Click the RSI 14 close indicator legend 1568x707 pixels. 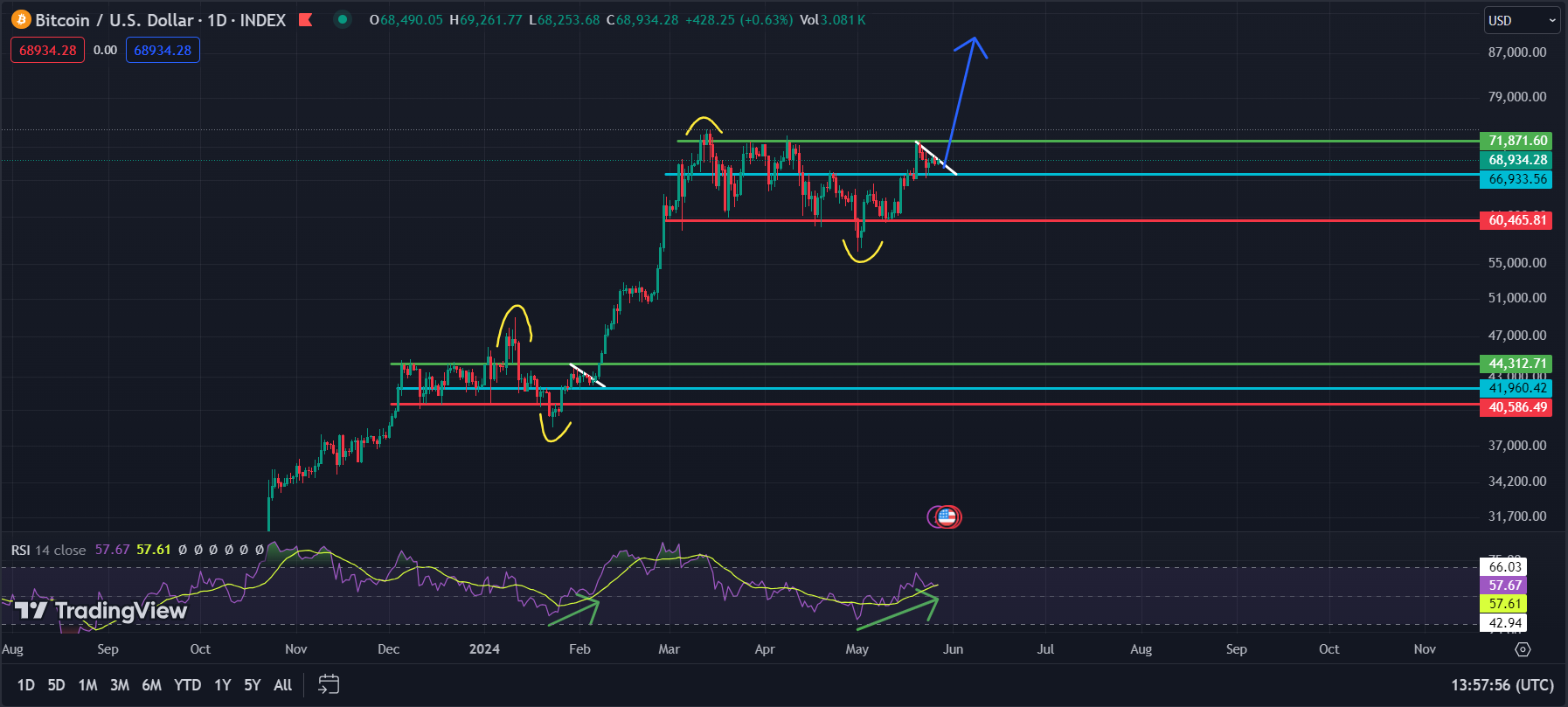[x=48, y=550]
